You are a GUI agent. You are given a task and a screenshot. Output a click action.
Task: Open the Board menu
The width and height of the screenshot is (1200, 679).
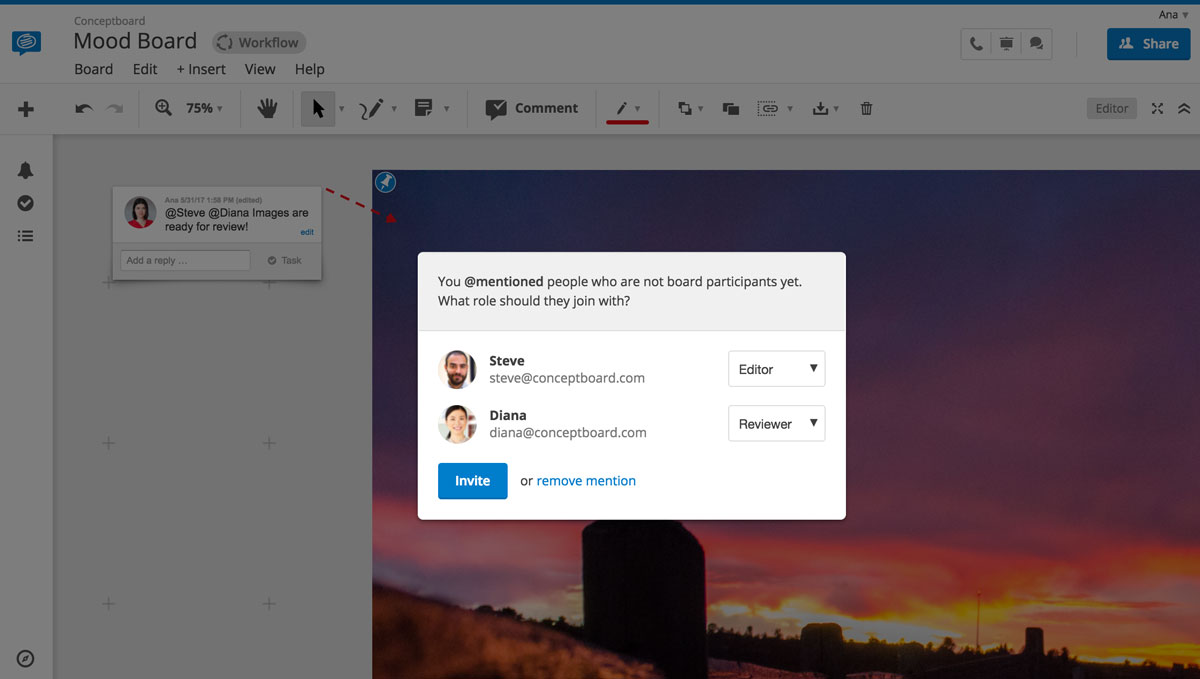point(93,69)
